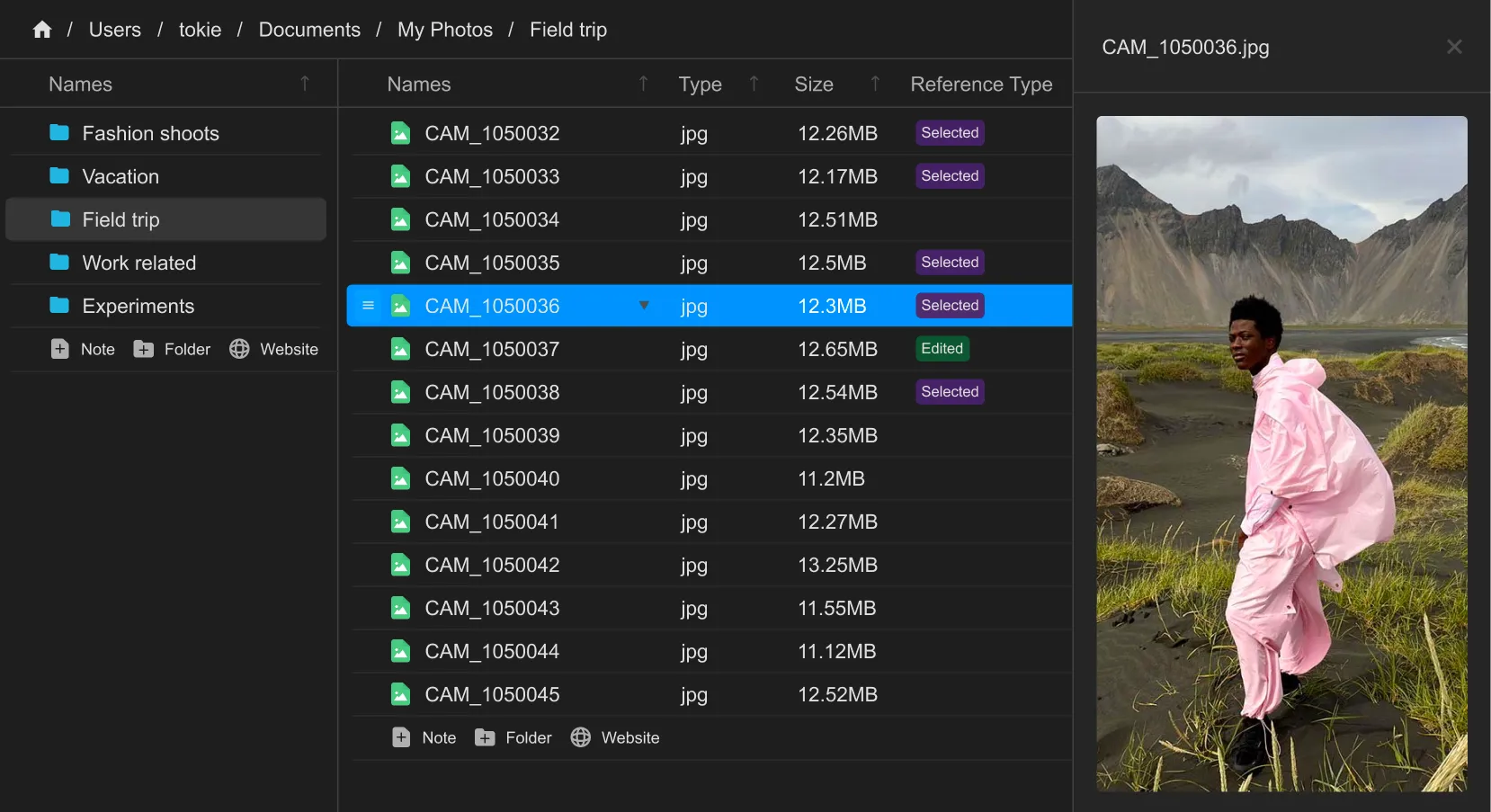Click the Website globe icon in sidebar
The height and width of the screenshot is (812, 1491).
pos(239,349)
